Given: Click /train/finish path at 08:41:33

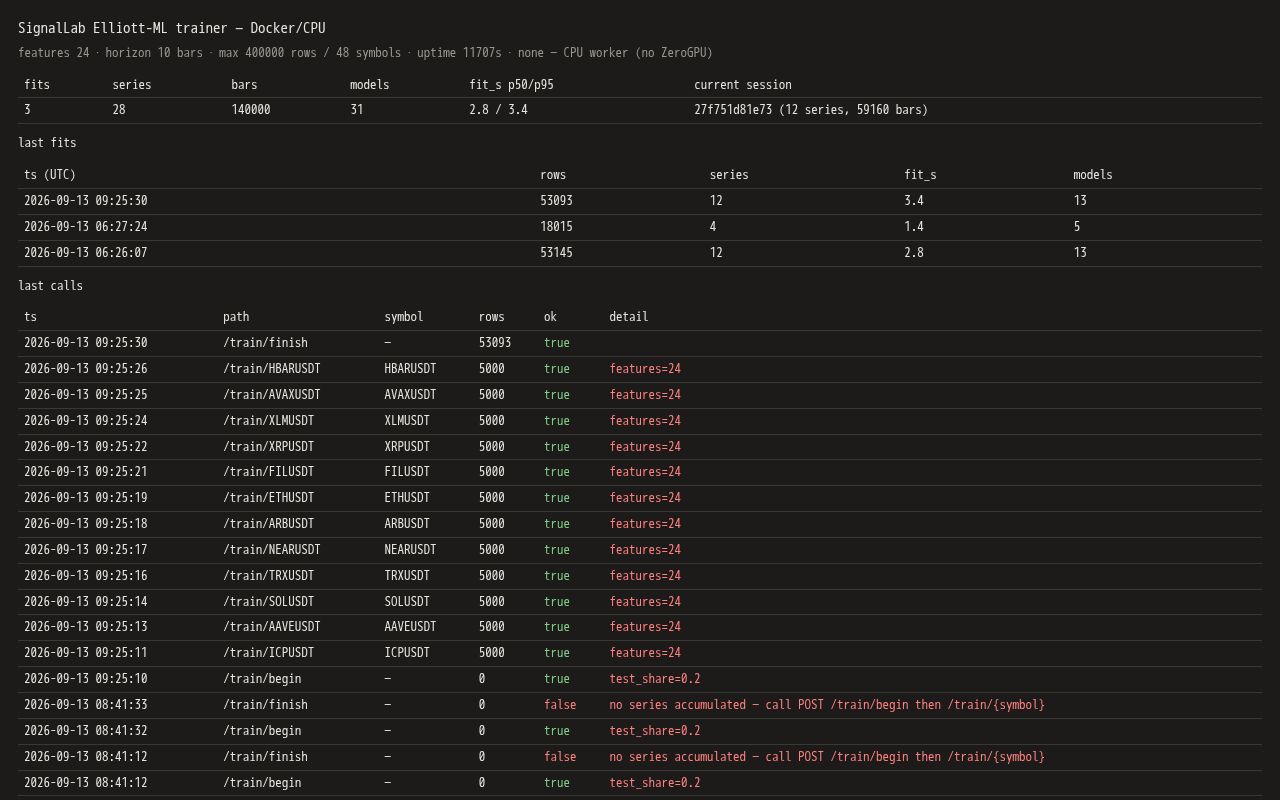Looking at the screenshot, I should point(265,705).
